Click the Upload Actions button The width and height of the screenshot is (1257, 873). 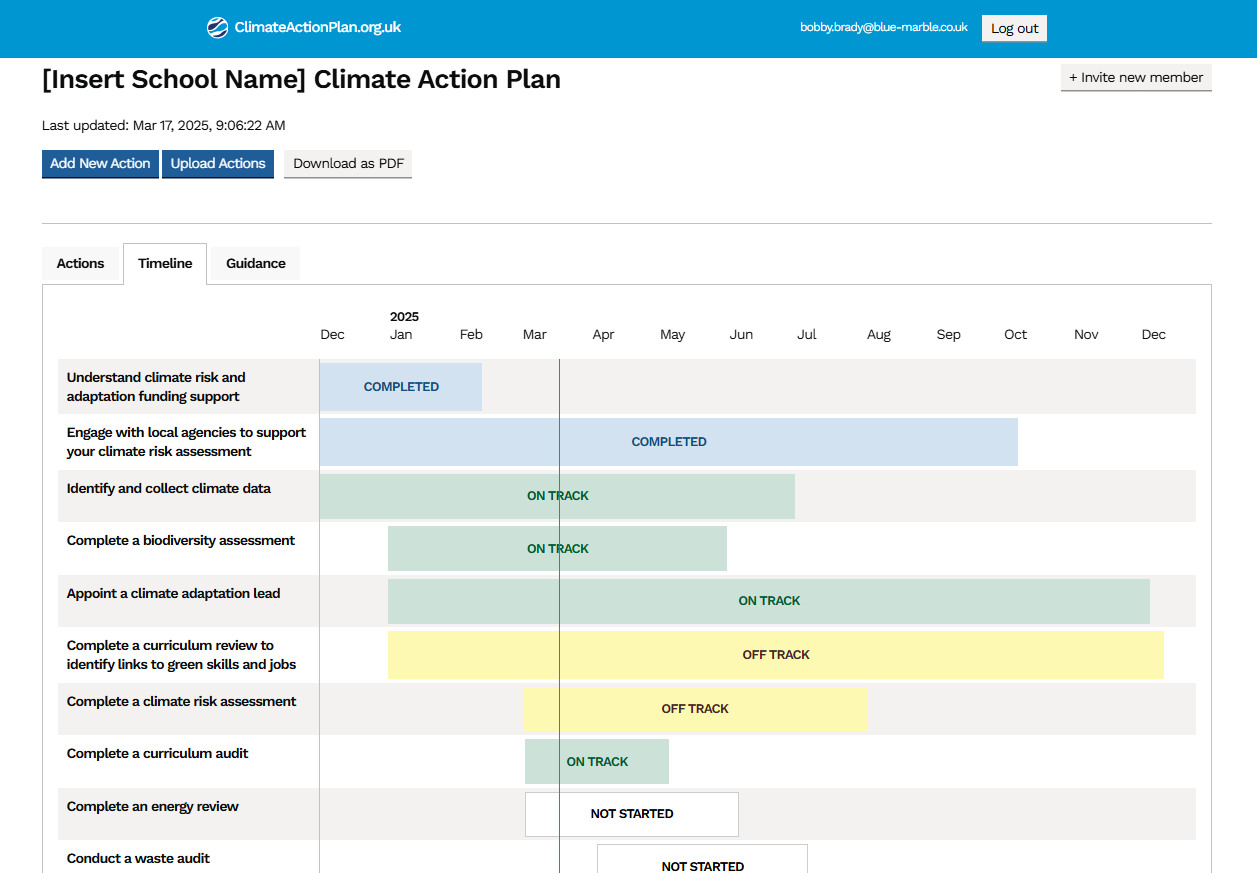[x=218, y=164]
